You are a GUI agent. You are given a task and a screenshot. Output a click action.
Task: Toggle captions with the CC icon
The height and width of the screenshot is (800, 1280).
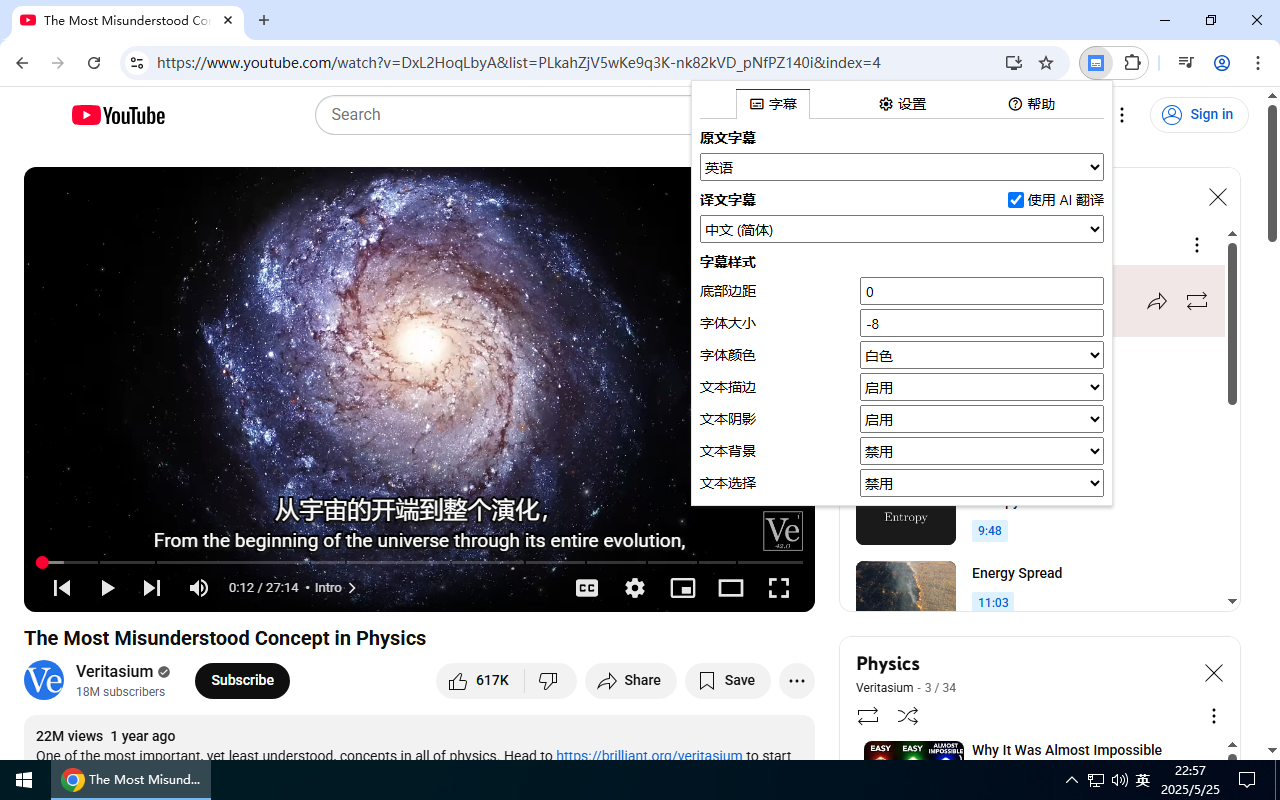587,588
